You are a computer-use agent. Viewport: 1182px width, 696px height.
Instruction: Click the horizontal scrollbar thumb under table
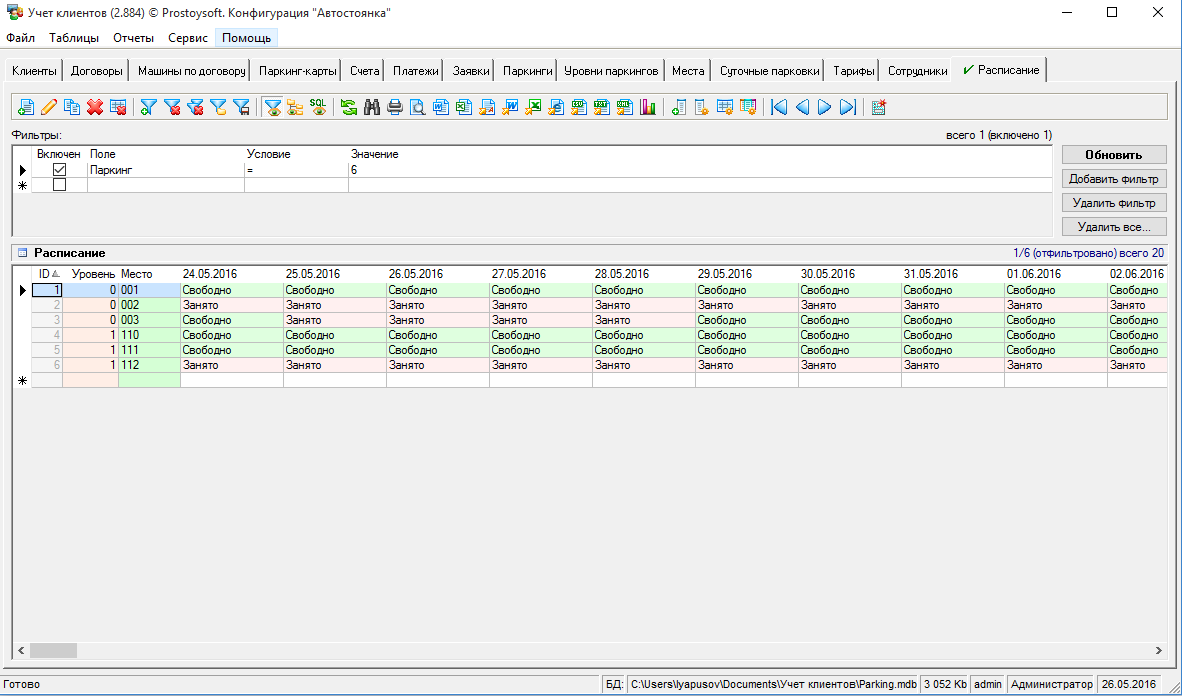click(53, 650)
